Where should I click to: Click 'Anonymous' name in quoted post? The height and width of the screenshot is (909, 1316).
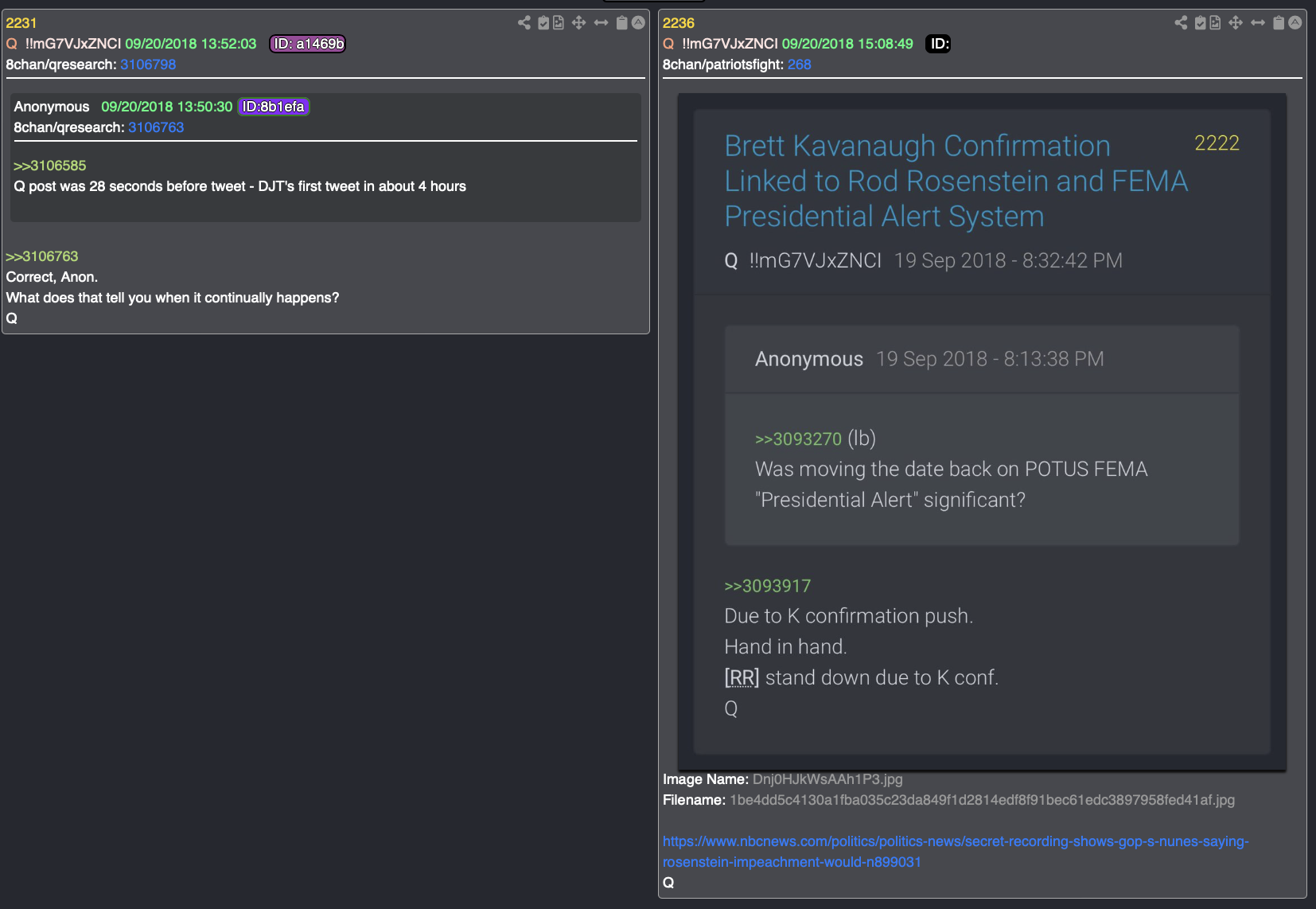[52, 107]
